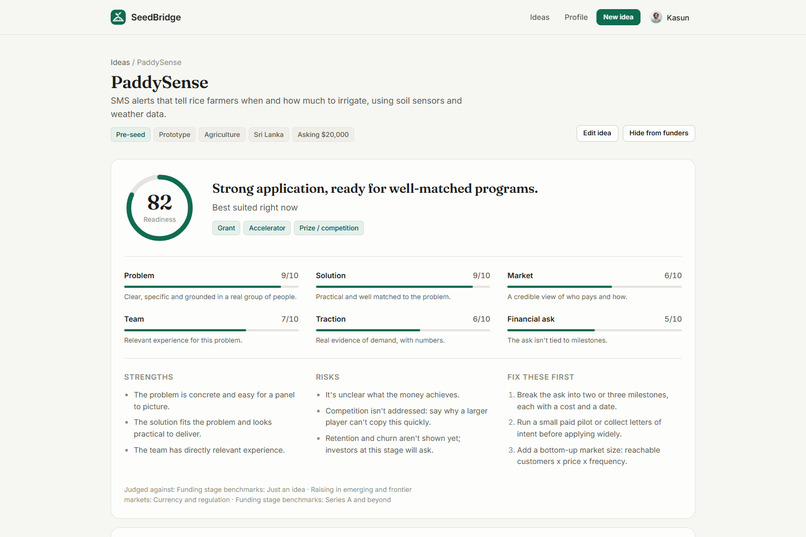Image resolution: width=806 pixels, height=537 pixels.
Task: Click 'Best suited right now' label
Action: click(x=255, y=208)
